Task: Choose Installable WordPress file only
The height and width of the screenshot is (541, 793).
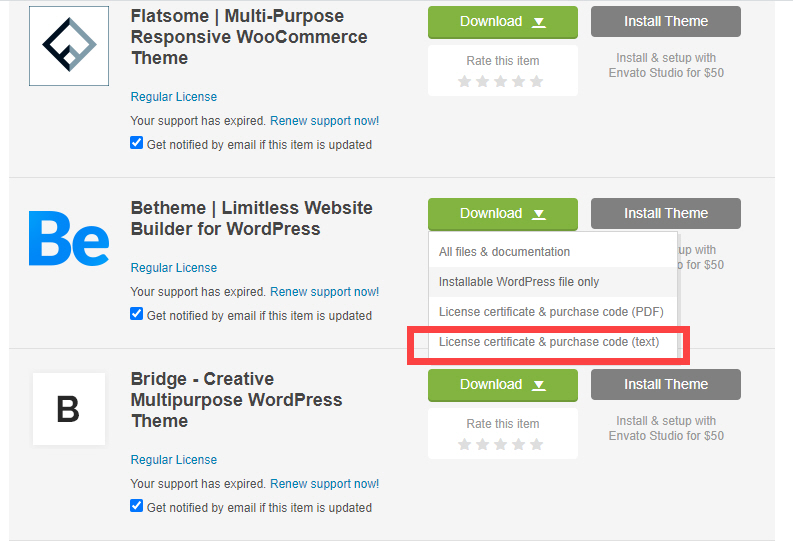Action: pyautogui.click(x=553, y=282)
